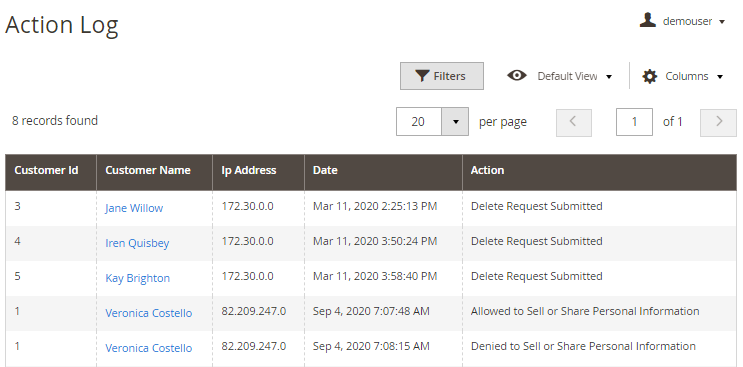Sort by the Date column header
Viewport: 743px width, 367px height.
(383, 170)
